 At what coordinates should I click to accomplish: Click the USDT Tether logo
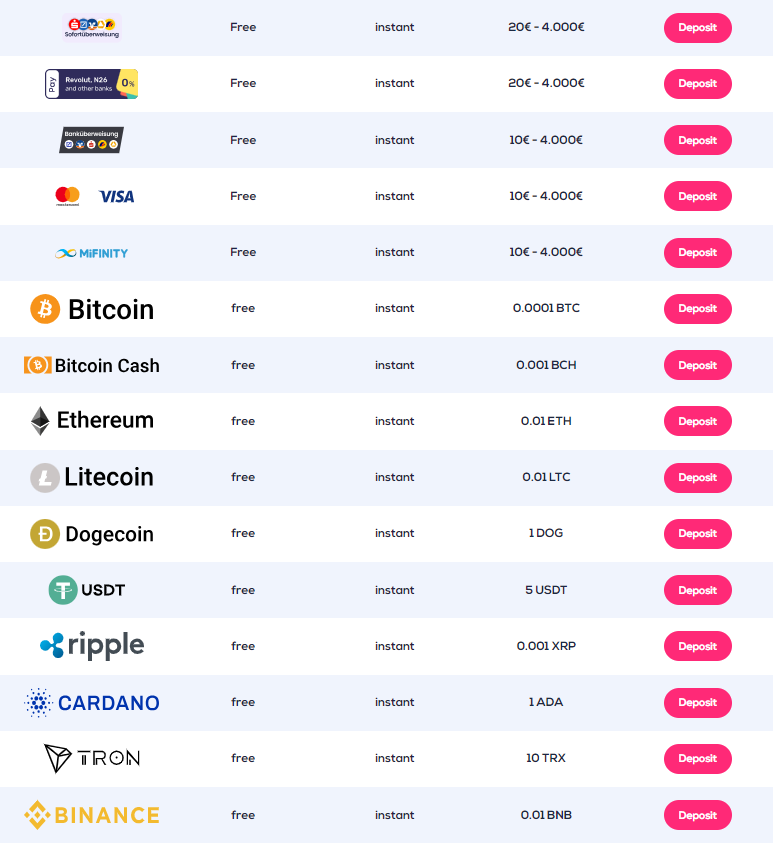(x=87, y=590)
